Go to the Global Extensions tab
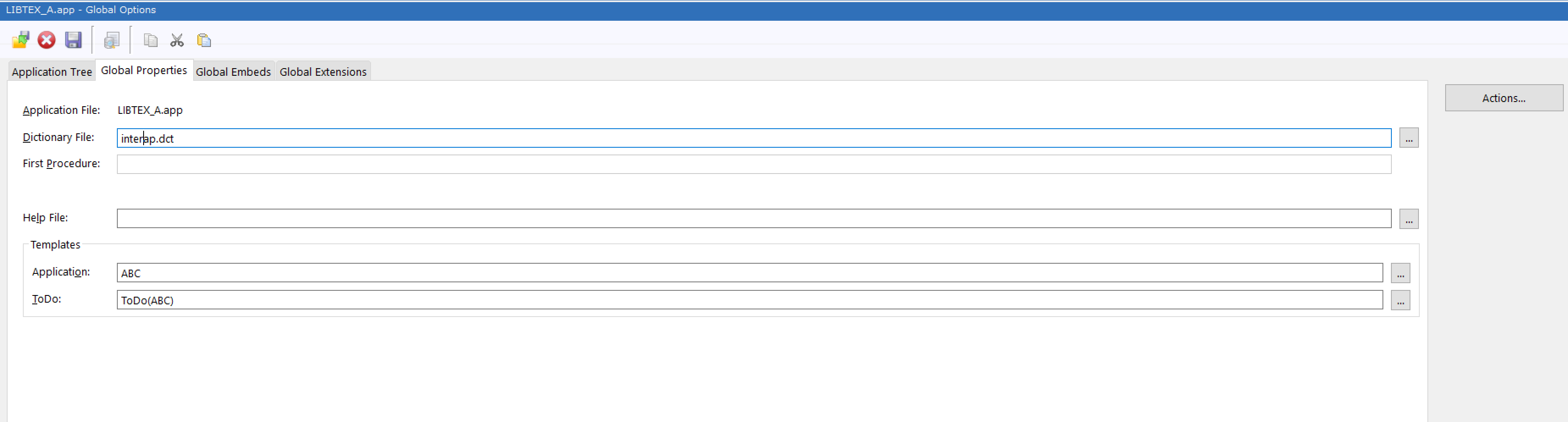Screen dimensions: 1568x422 tap(323, 72)
